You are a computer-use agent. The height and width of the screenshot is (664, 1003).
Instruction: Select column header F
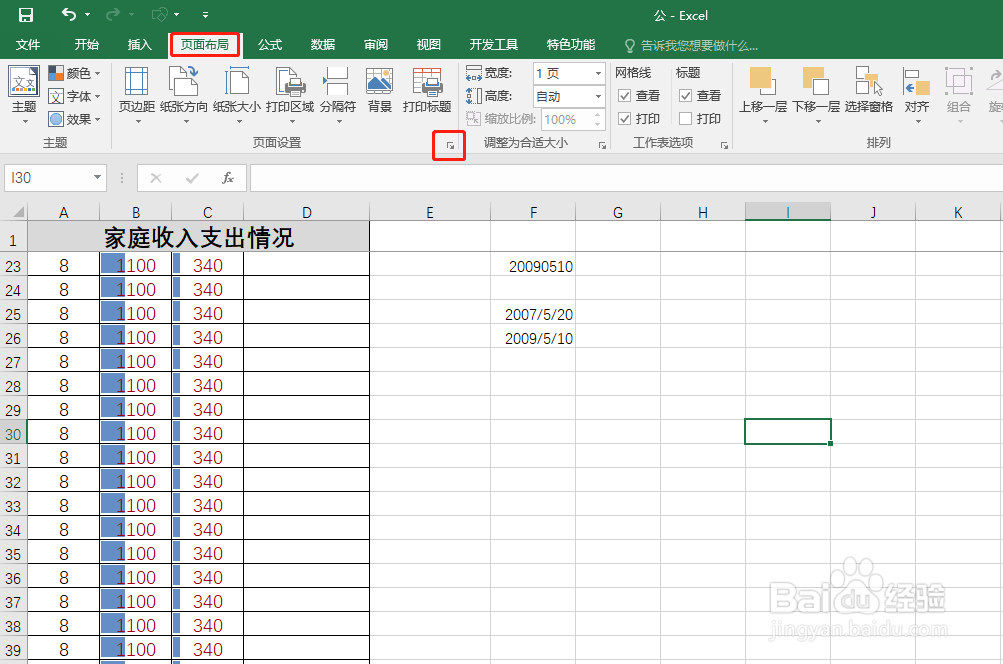[533, 212]
